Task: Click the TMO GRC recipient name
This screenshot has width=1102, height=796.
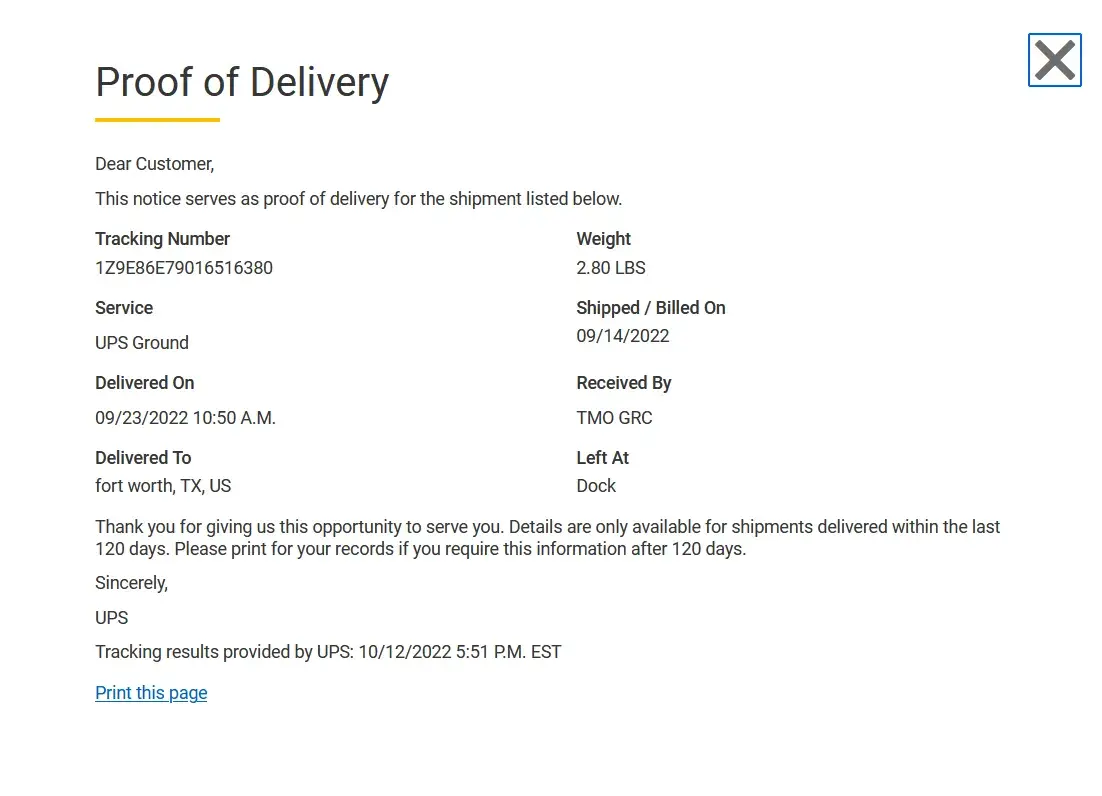Action: pyautogui.click(x=614, y=418)
